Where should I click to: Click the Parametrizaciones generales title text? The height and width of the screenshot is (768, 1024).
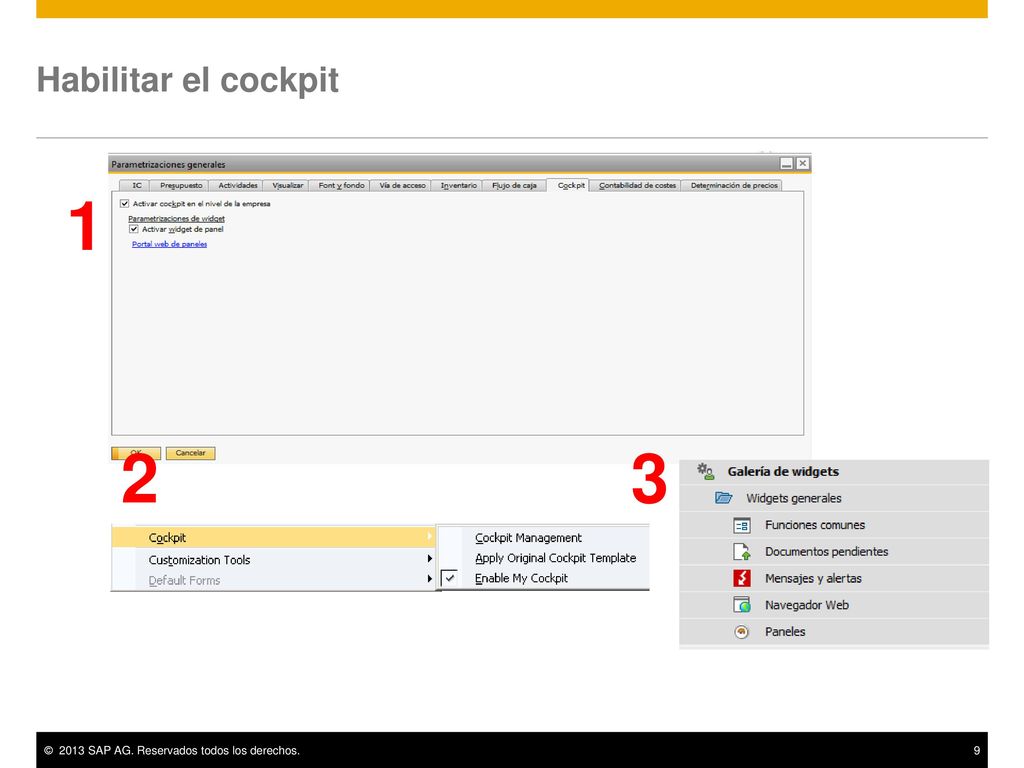click(x=168, y=165)
